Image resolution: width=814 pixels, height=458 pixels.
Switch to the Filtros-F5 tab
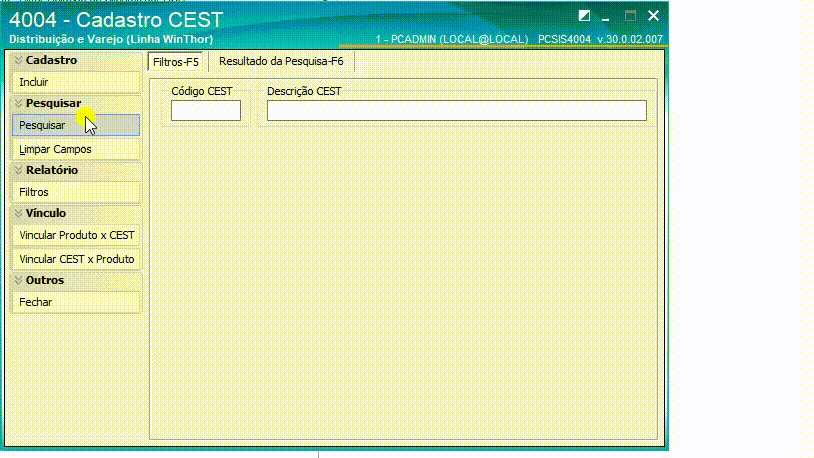(175, 62)
